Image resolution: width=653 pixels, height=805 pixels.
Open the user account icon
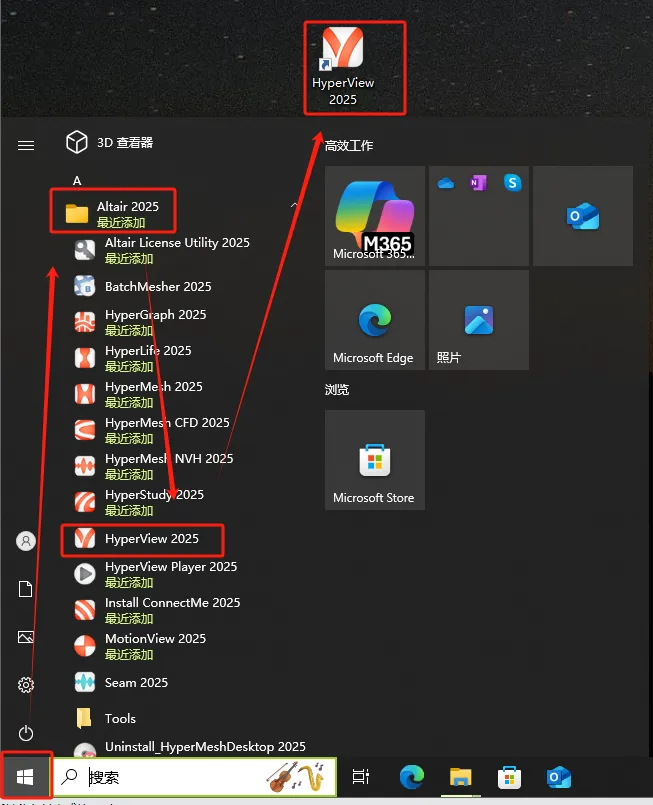click(x=26, y=541)
